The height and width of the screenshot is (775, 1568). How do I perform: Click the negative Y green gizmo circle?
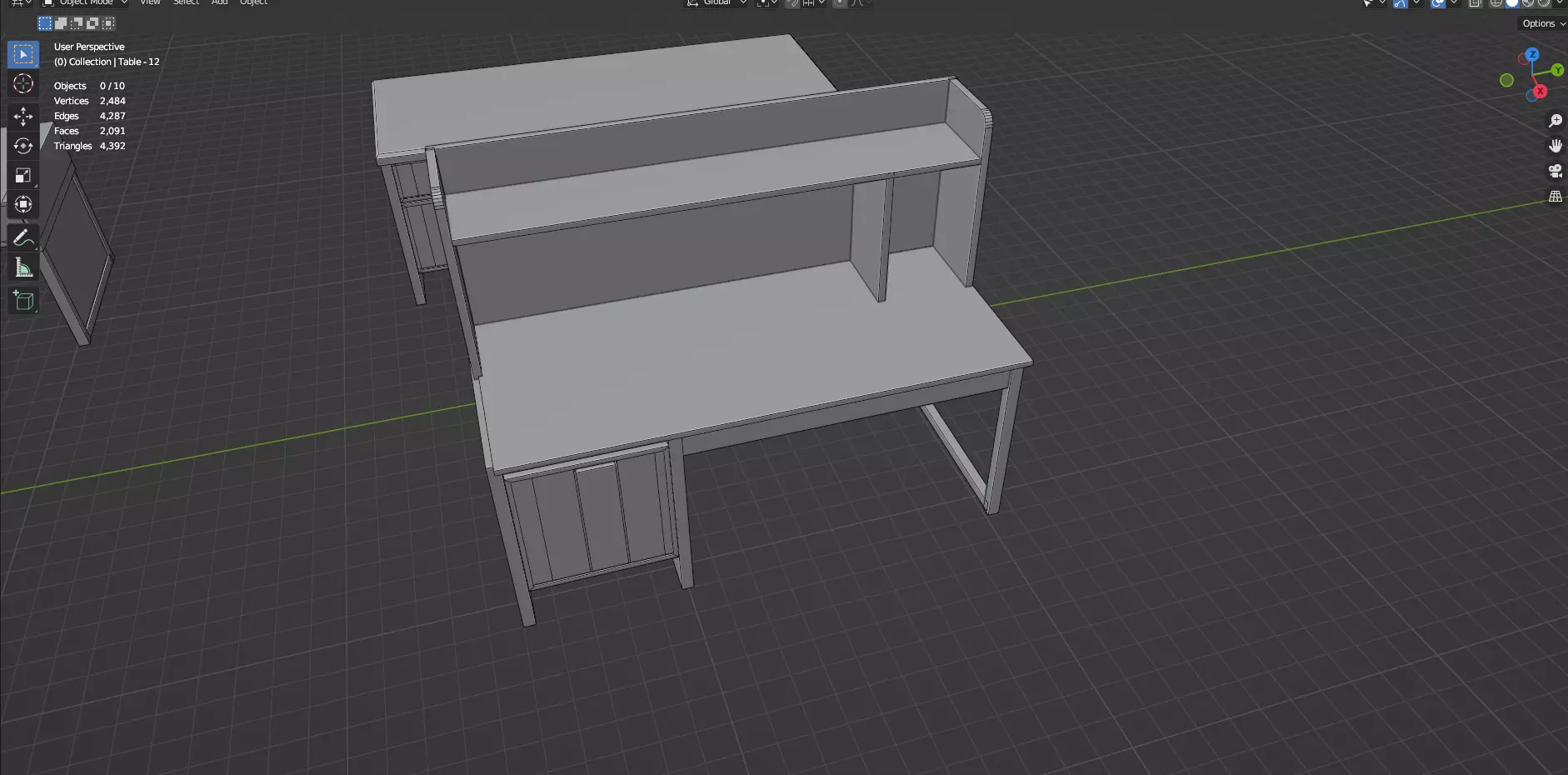[1506, 80]
